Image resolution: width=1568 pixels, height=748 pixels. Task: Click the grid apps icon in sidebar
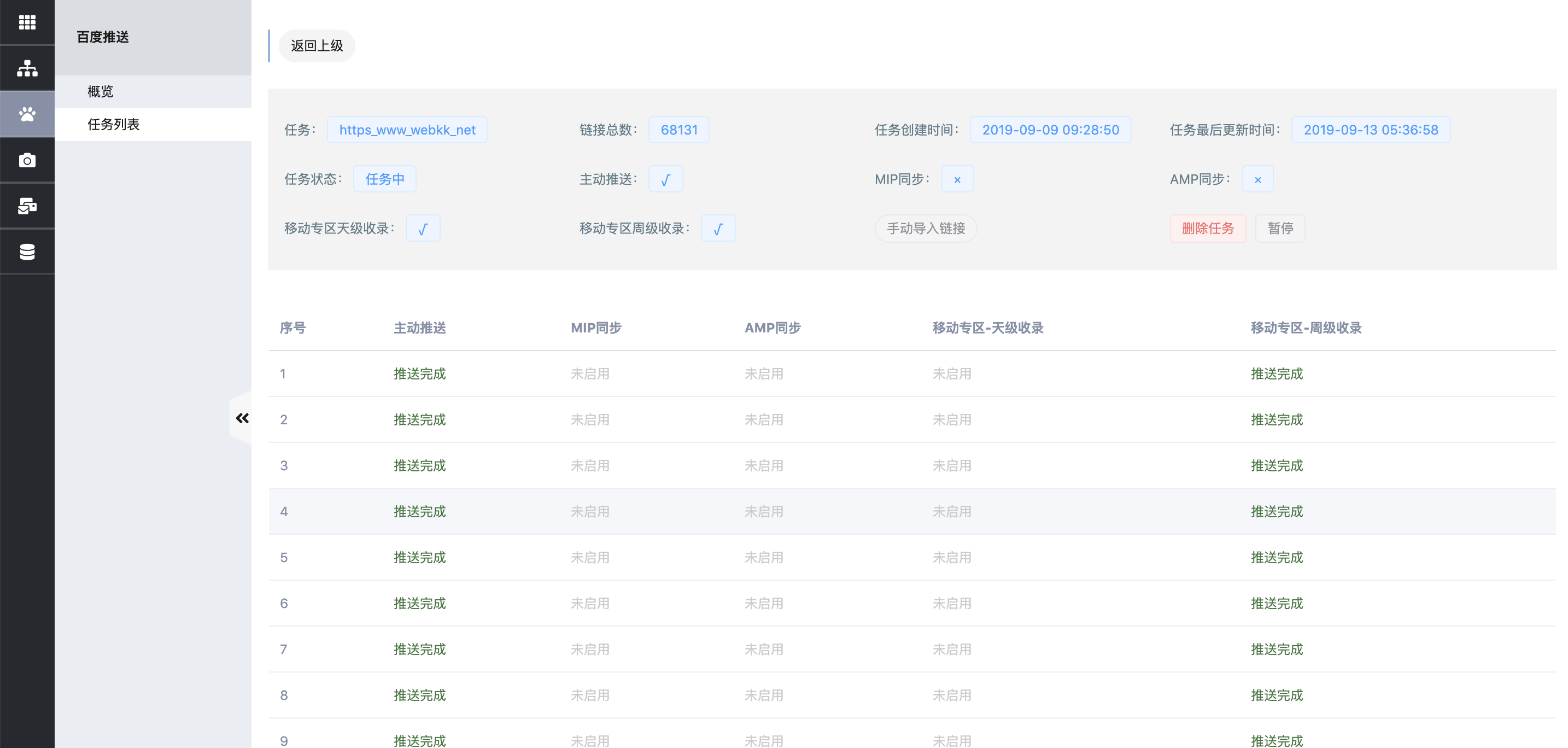click(x=27, y=22)
